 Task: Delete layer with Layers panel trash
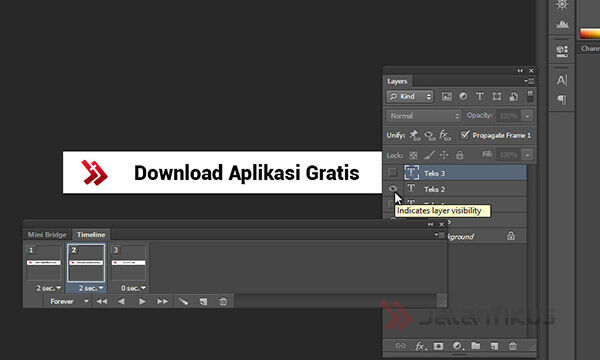point(513,346)
